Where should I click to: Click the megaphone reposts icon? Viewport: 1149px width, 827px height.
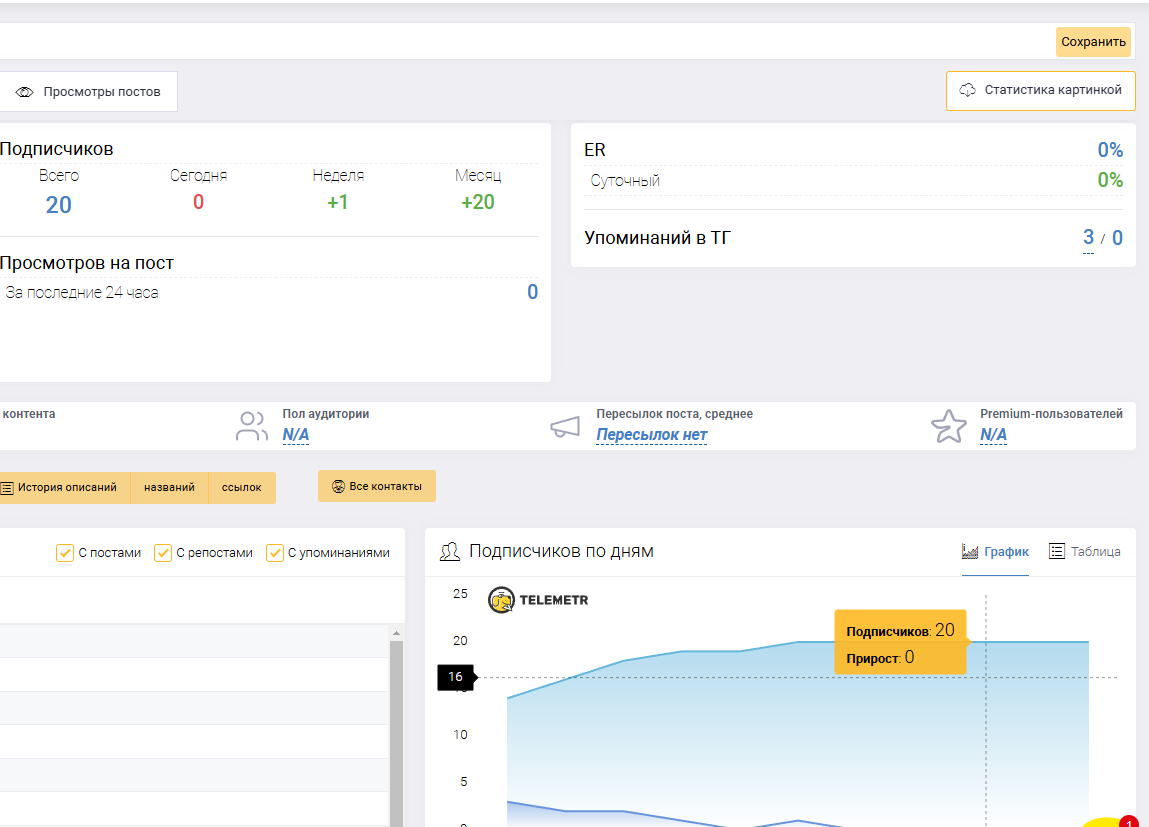(565, 427)
